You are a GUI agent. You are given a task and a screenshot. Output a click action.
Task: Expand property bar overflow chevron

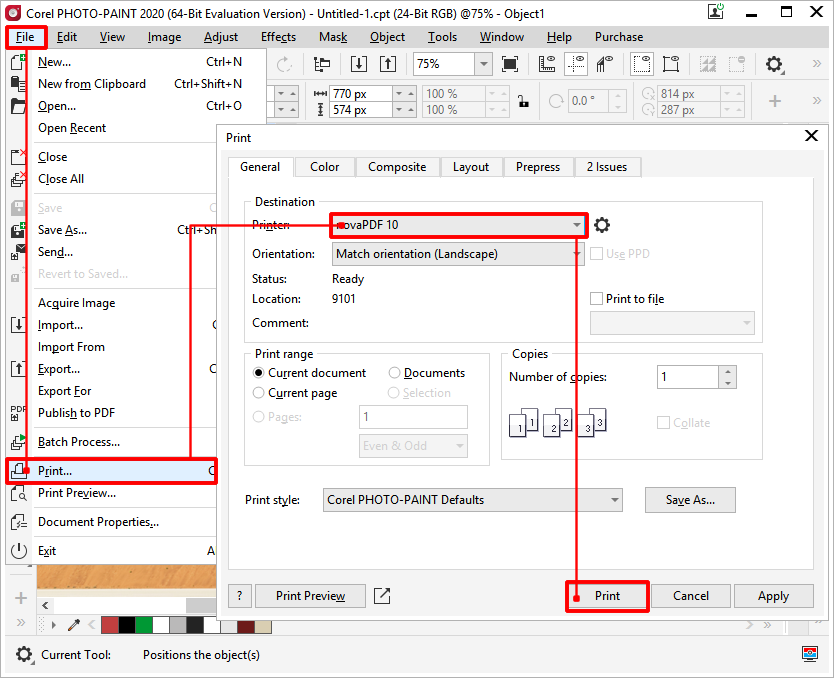817,101
